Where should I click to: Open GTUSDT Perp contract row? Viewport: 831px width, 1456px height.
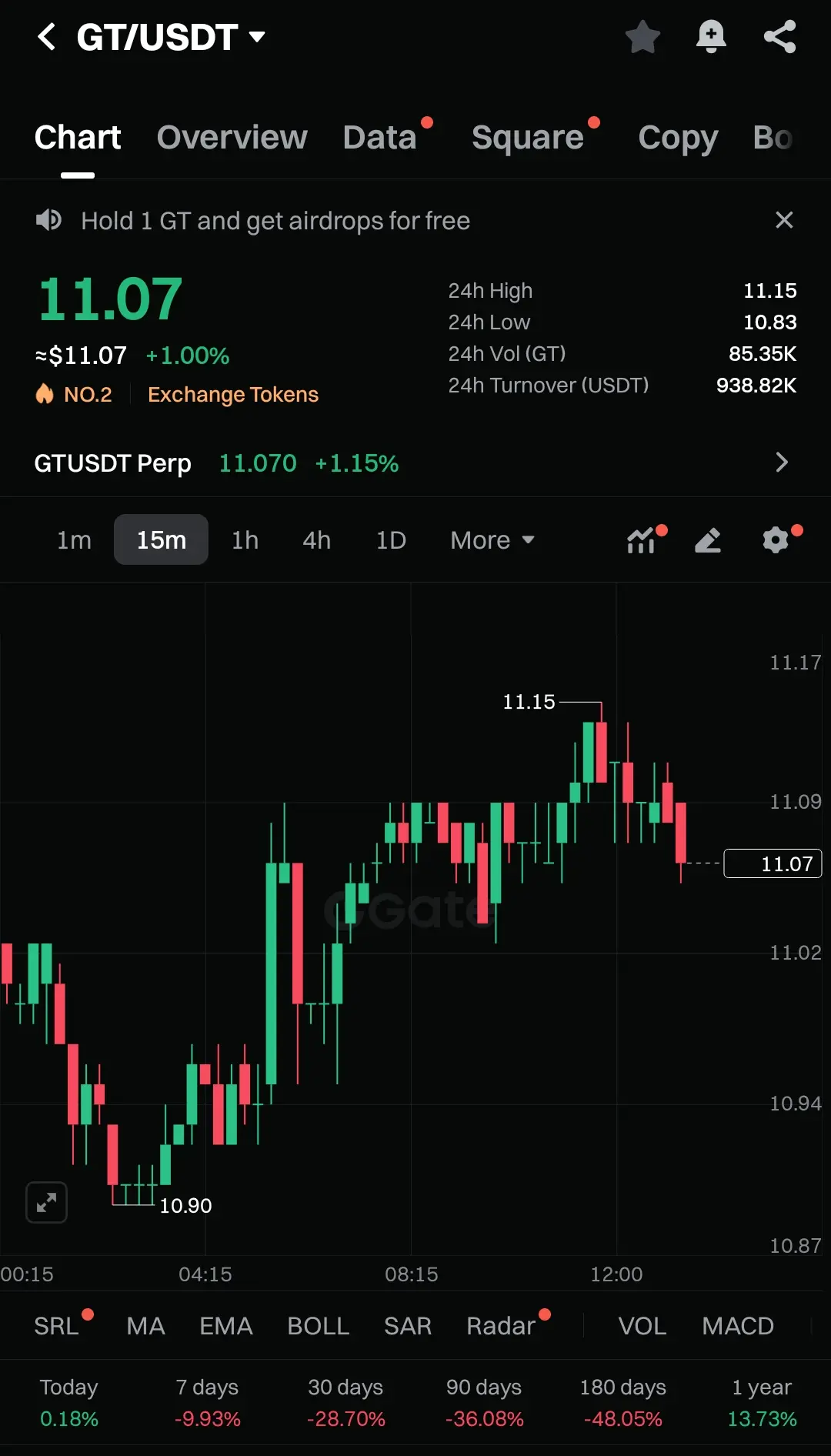click(415, 463)
